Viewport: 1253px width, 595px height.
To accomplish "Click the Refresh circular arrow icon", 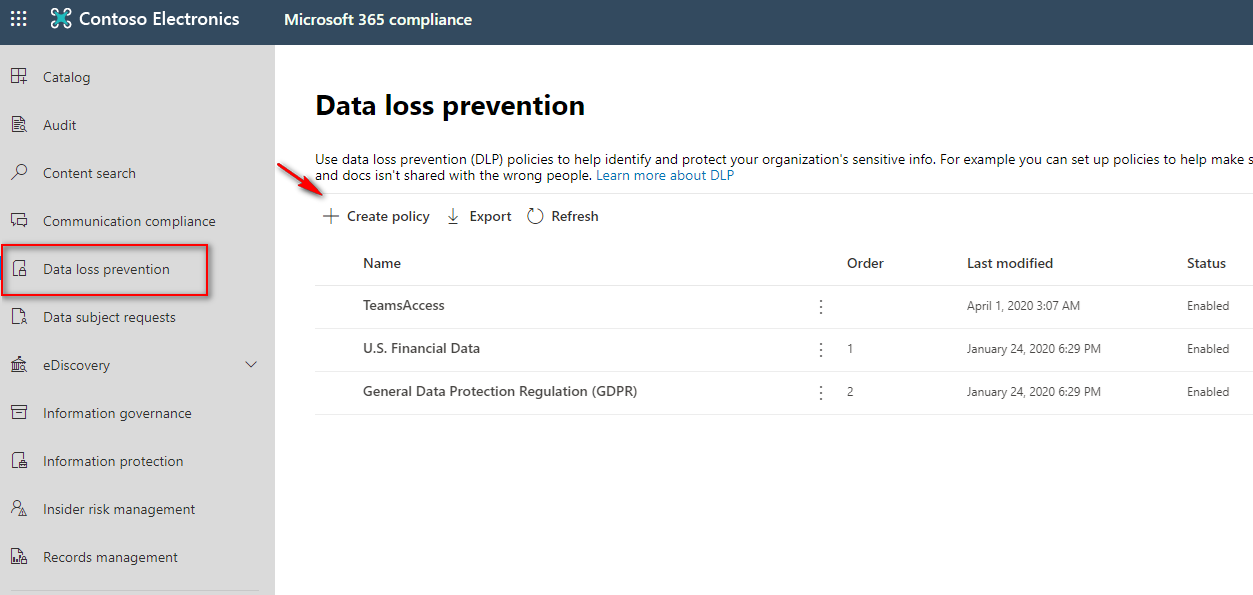I will click(x=535, y=216).
